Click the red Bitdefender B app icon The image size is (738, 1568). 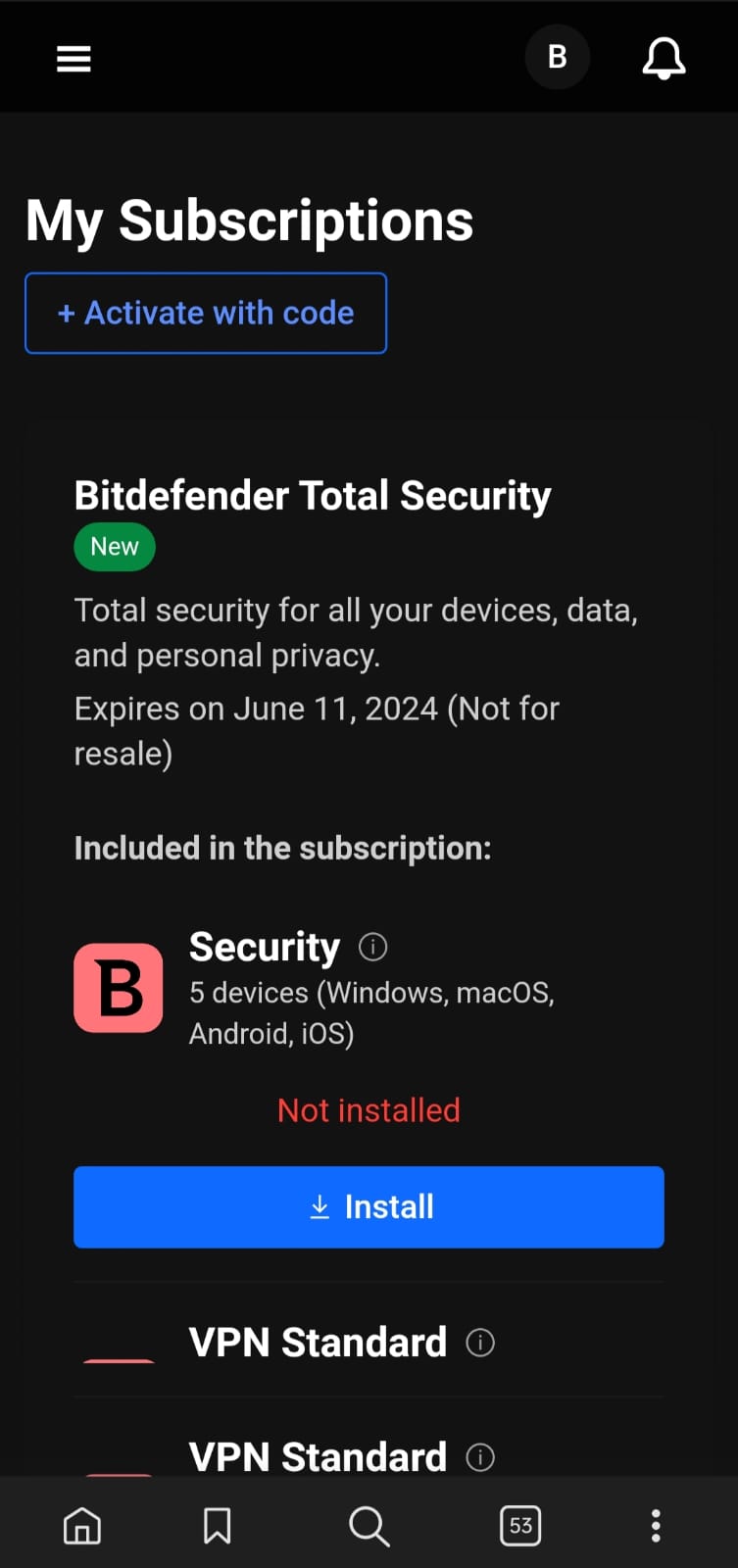tap(119, 988)
